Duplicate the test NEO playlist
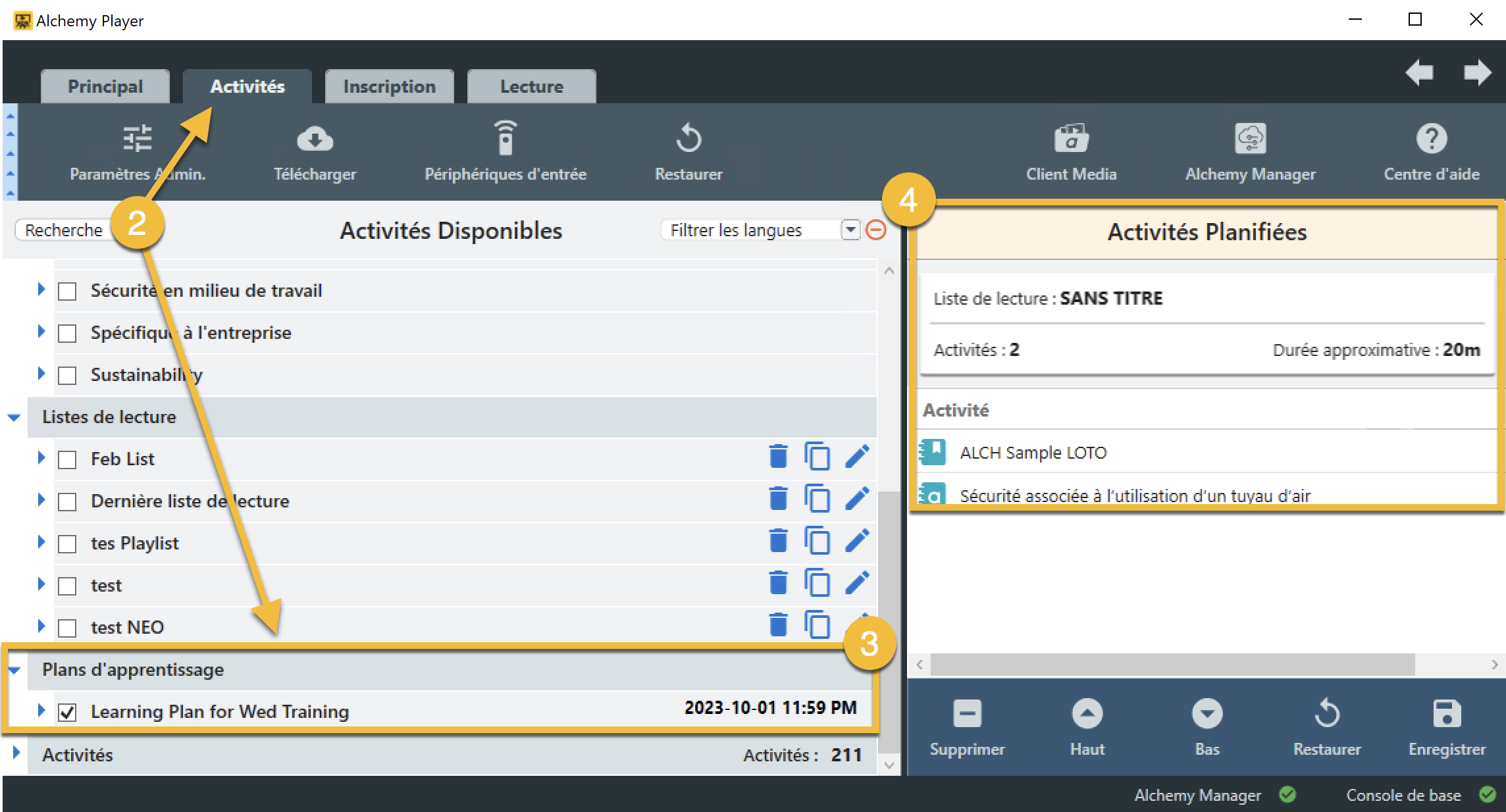This screenshot has width=1506, height=812. [817, 624]
